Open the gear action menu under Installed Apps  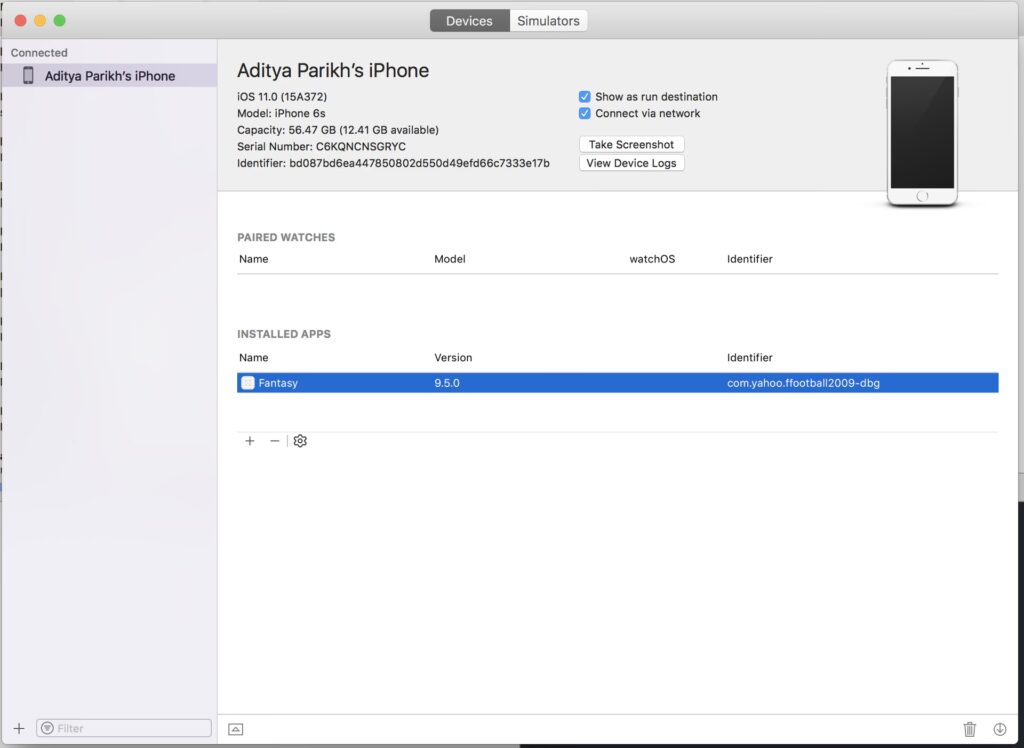(300, 441)
